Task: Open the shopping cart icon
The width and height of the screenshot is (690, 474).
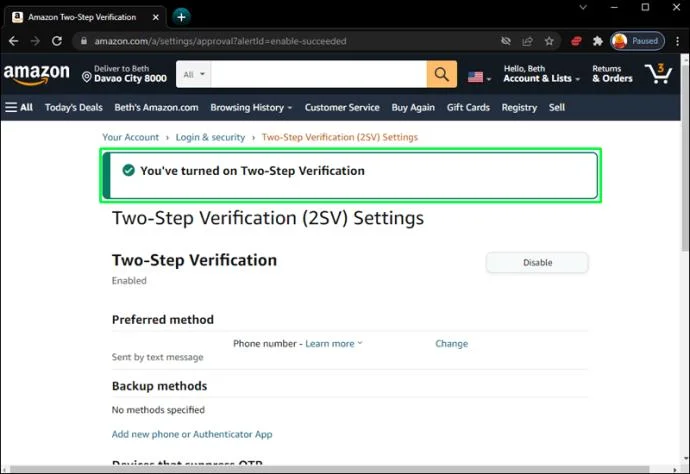Action: point(658,74)
